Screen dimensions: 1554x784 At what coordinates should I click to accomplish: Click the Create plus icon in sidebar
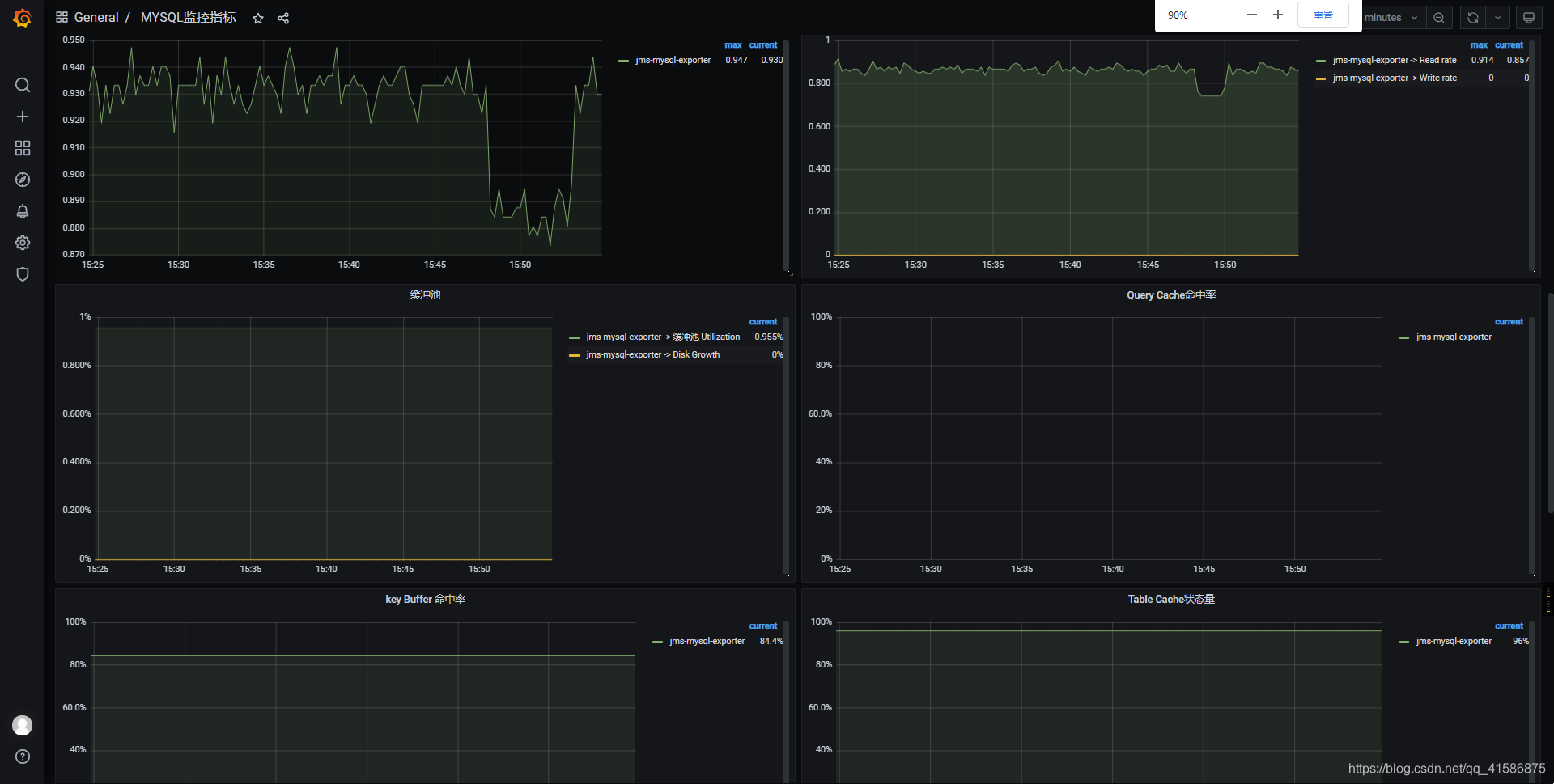(23, 117)
